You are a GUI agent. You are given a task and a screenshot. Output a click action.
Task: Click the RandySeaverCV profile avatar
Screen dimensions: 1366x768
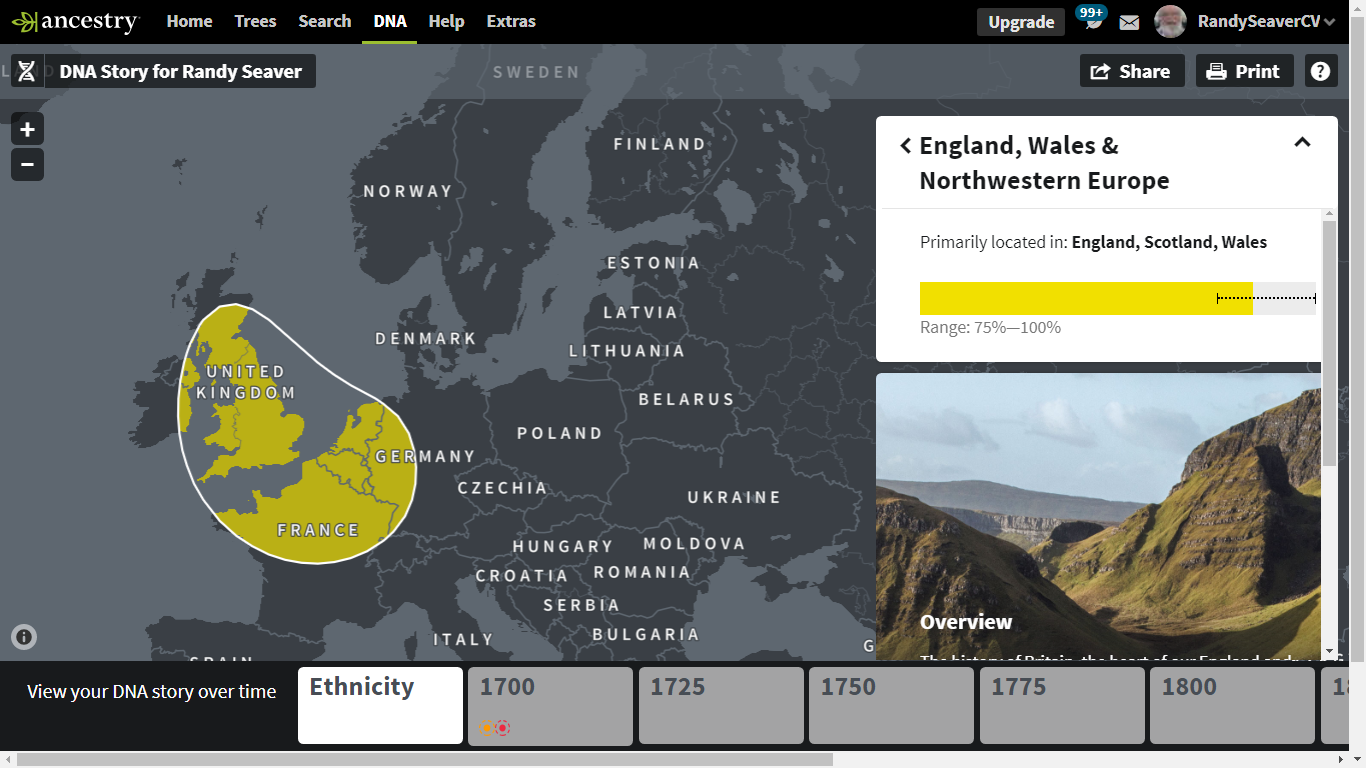pos(1169,21)
